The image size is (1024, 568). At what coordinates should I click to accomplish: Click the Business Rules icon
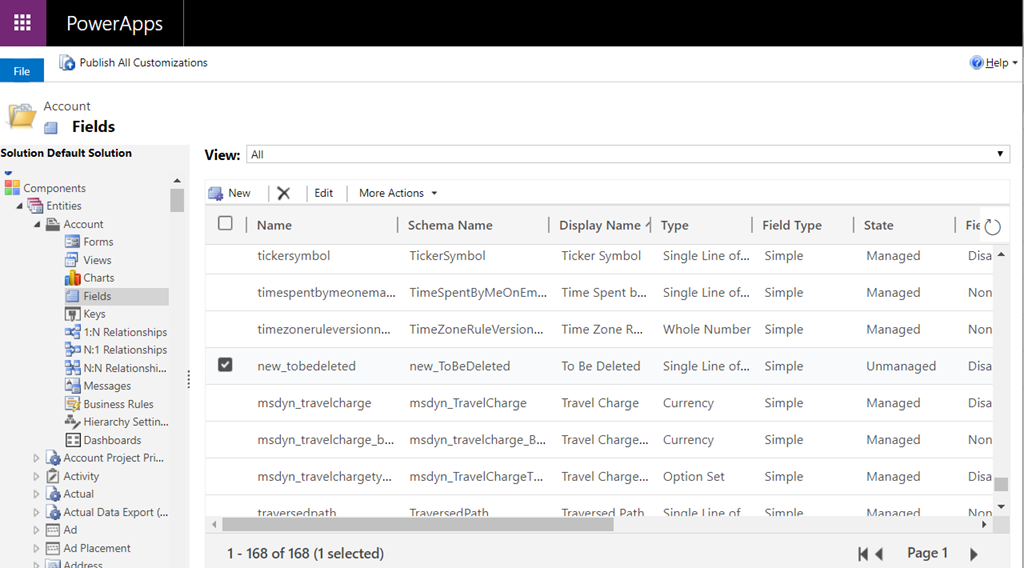click(x=72, y=404)
